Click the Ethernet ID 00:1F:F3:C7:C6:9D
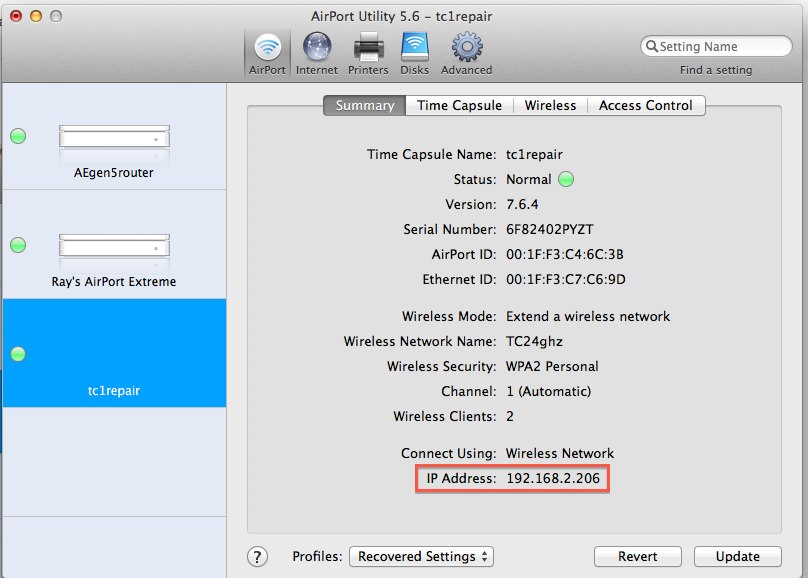This screenshot has height=578, width=808. coord(565,279)
